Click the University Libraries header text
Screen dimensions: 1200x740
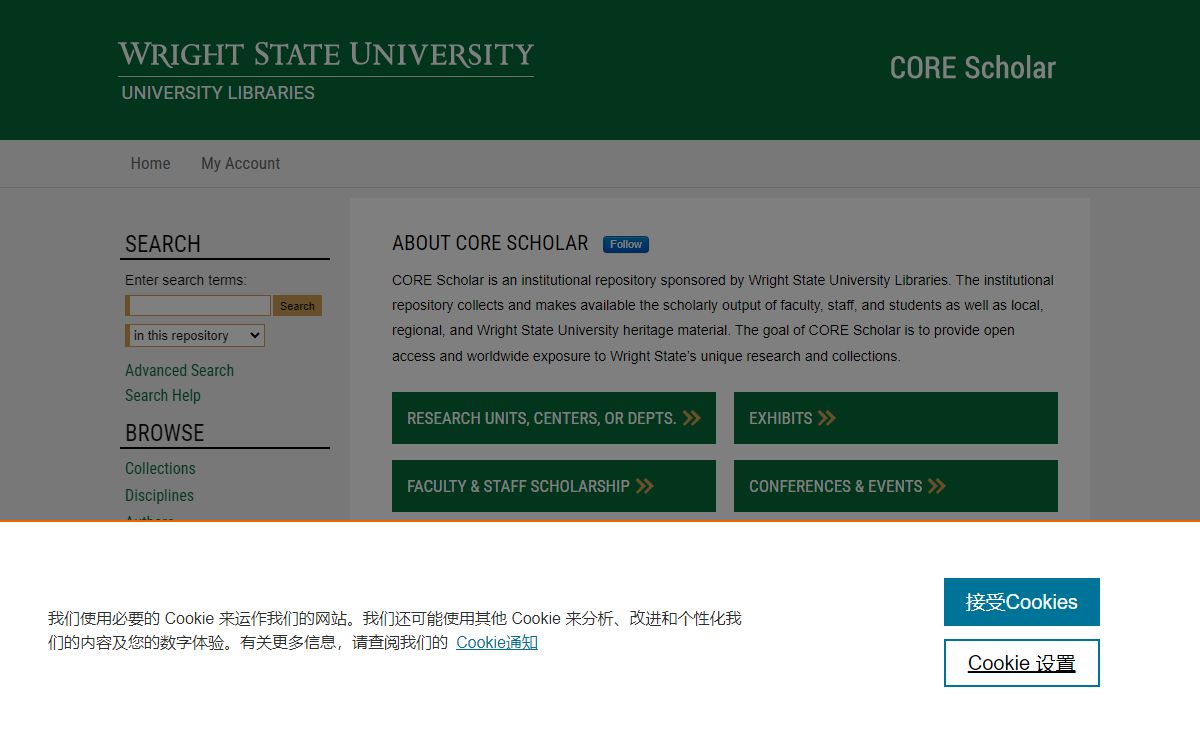tap(218, 93)
